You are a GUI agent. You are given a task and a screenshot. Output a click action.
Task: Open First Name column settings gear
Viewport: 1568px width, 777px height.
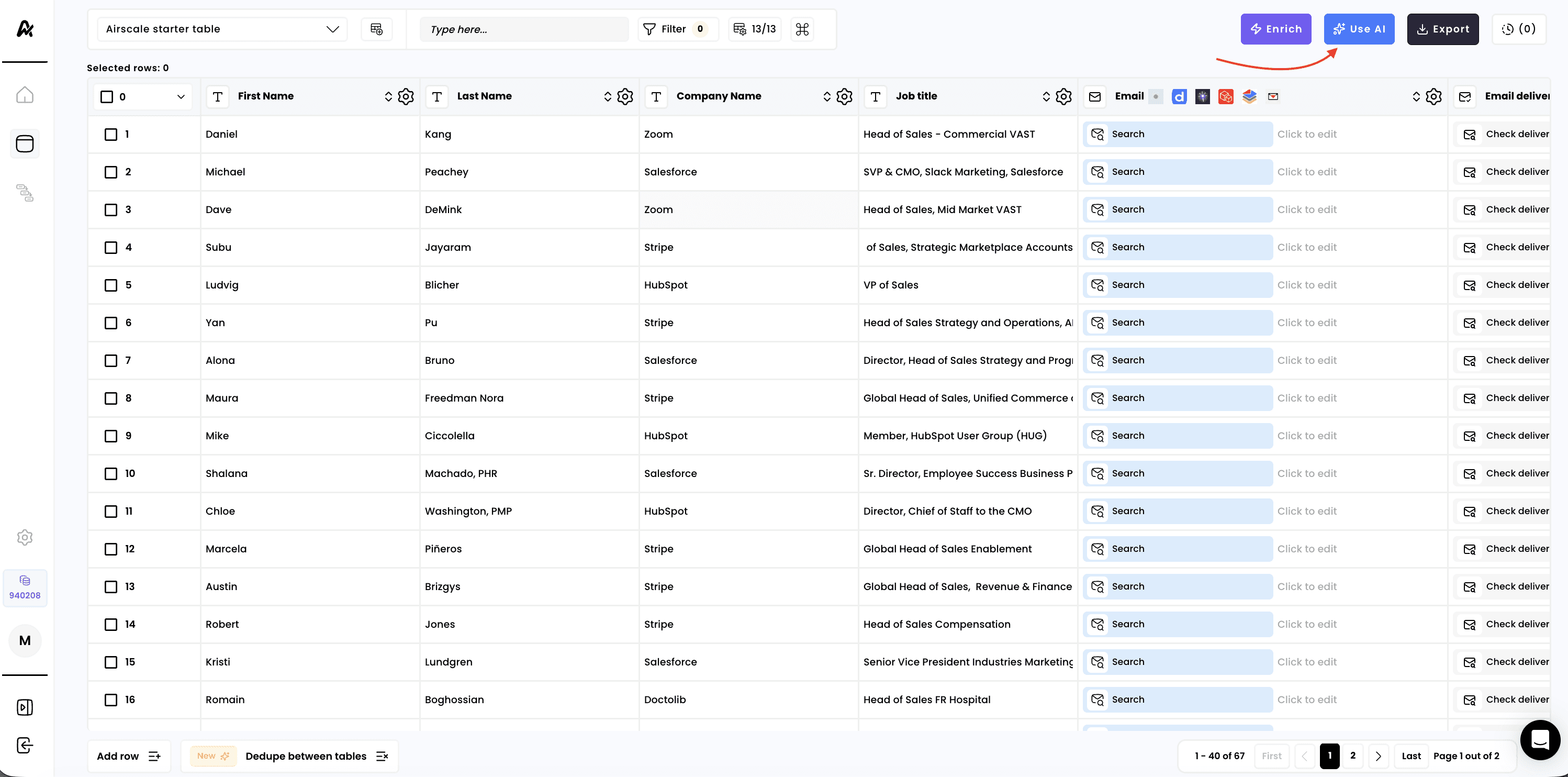click(x=406, y=96)
